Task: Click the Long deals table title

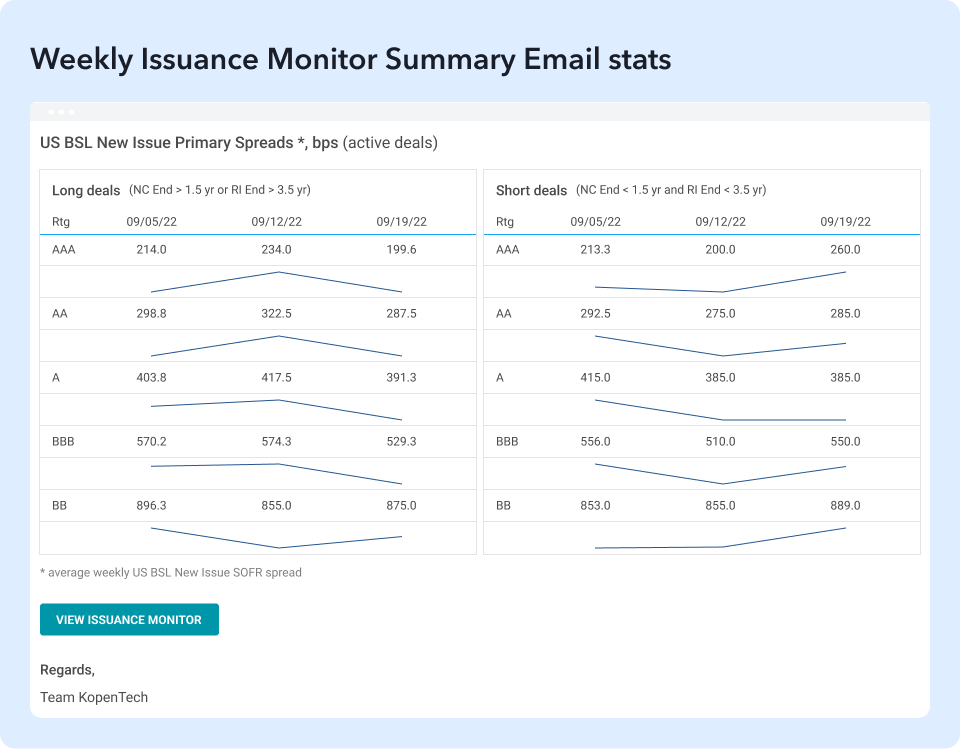Action: tap(86, 190)
